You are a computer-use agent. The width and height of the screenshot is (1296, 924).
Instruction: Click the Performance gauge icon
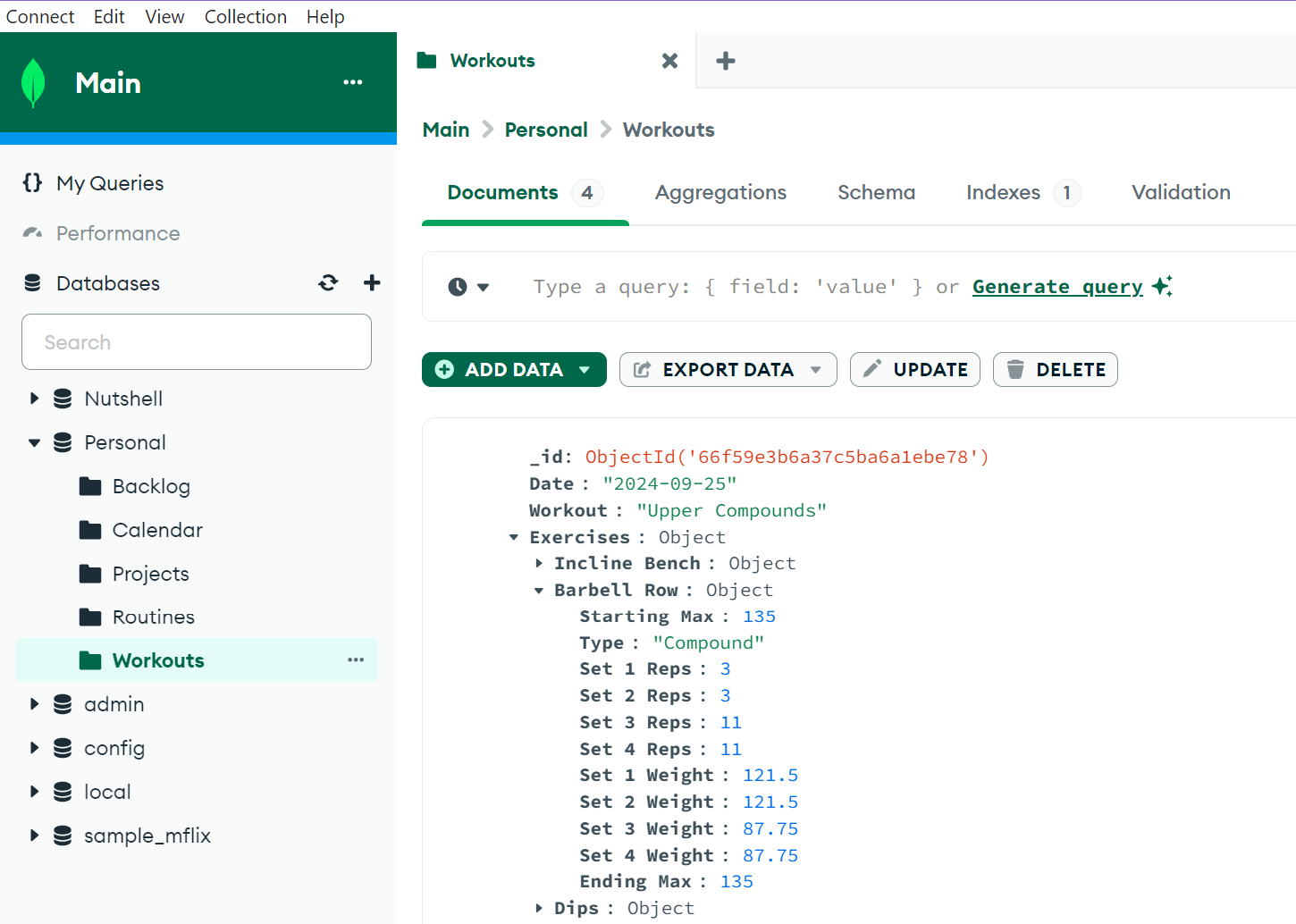[x=32, y=232]
